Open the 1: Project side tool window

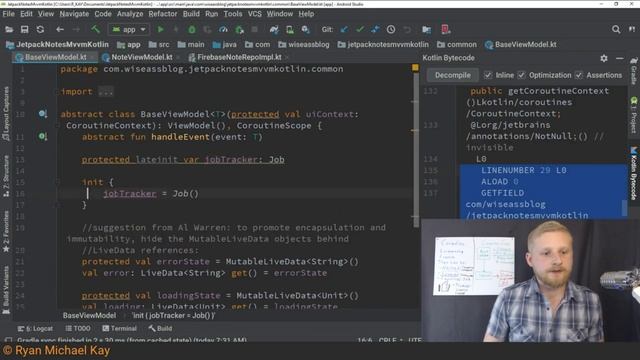[x=634, y=116]
